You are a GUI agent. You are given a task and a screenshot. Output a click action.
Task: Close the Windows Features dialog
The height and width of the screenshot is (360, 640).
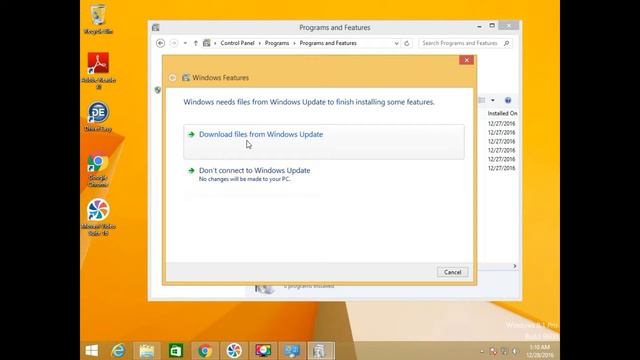pyautogui.click(x=467, y=60)
